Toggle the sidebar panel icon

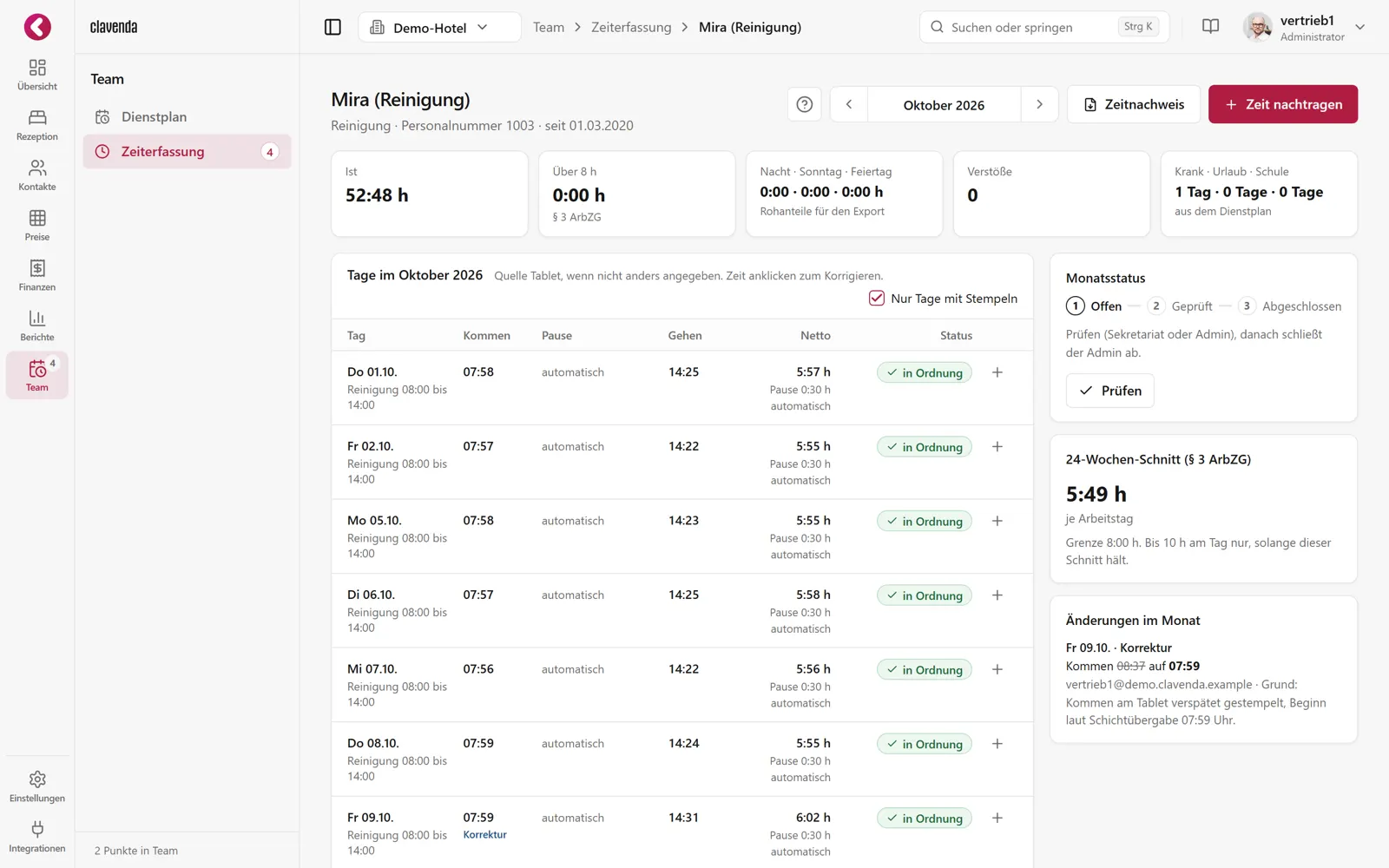pos(332,27)
